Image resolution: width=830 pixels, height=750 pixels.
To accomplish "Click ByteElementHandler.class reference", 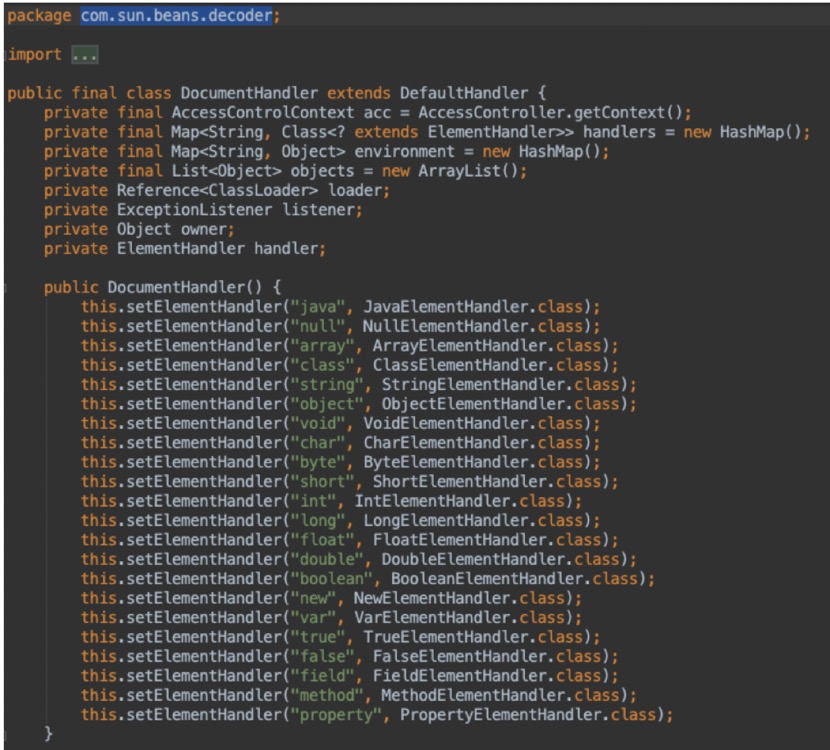I will point(473,463).
